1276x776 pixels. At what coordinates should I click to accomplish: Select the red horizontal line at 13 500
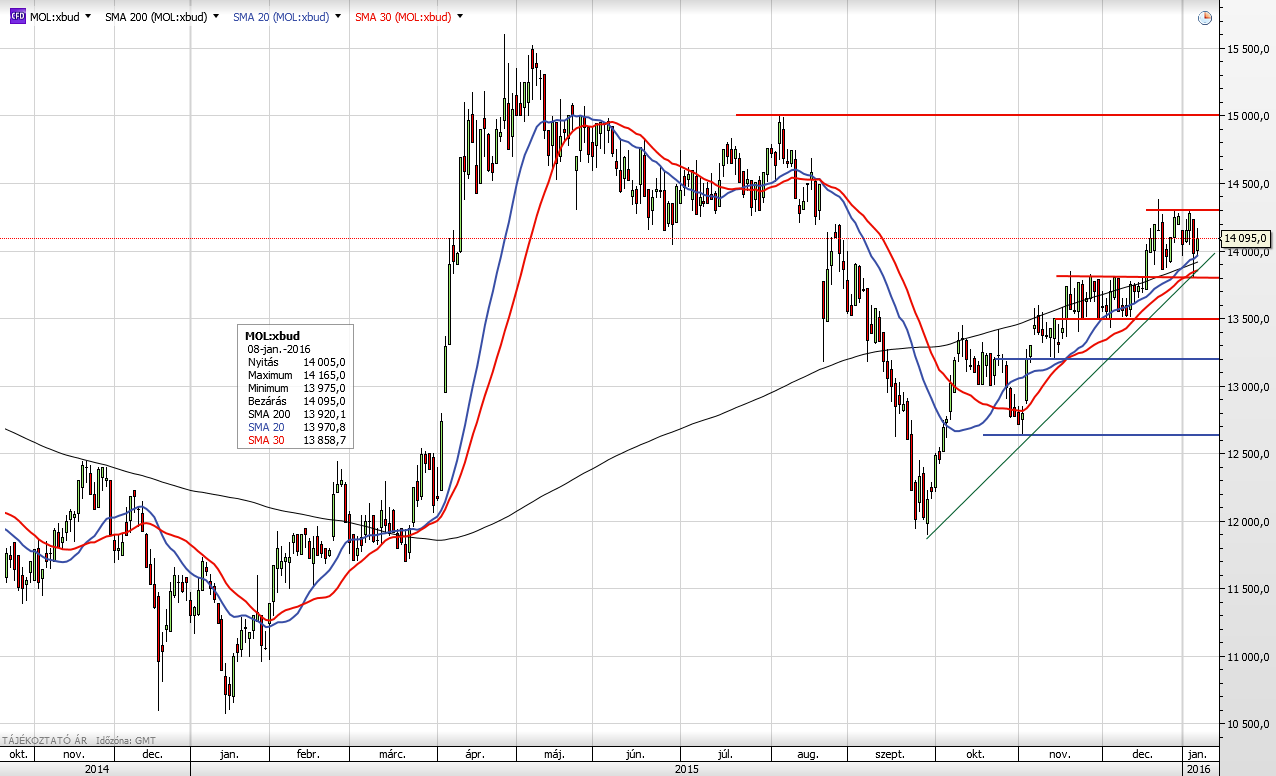1136,319
